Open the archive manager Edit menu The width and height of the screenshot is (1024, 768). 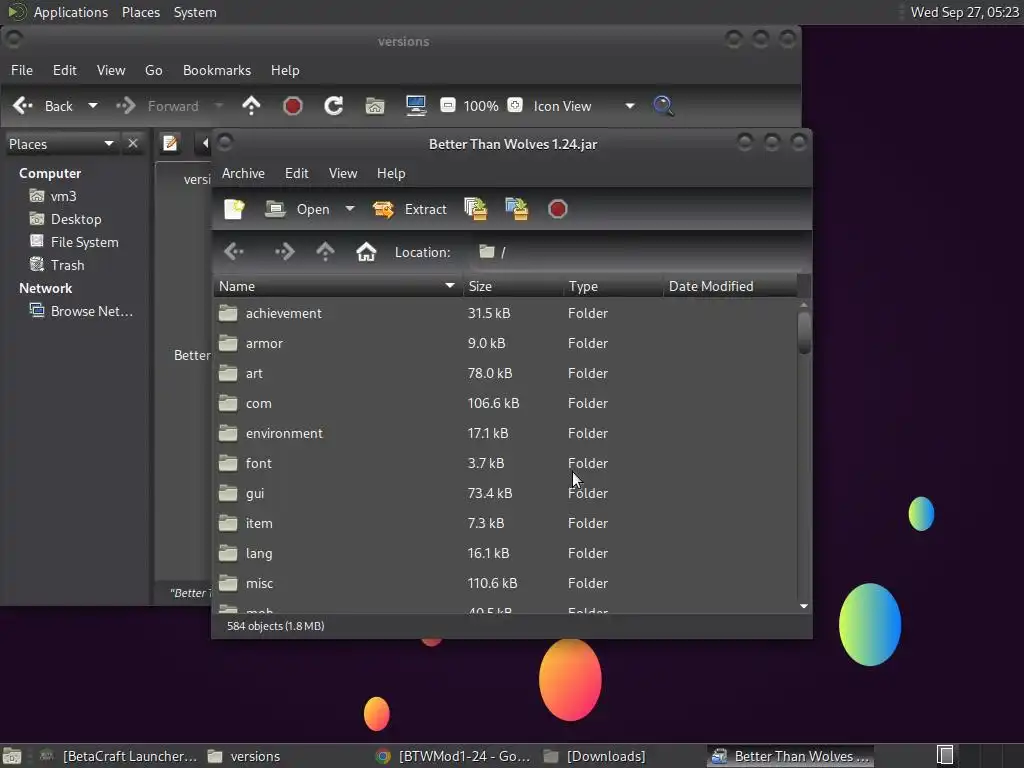(296, 173)
